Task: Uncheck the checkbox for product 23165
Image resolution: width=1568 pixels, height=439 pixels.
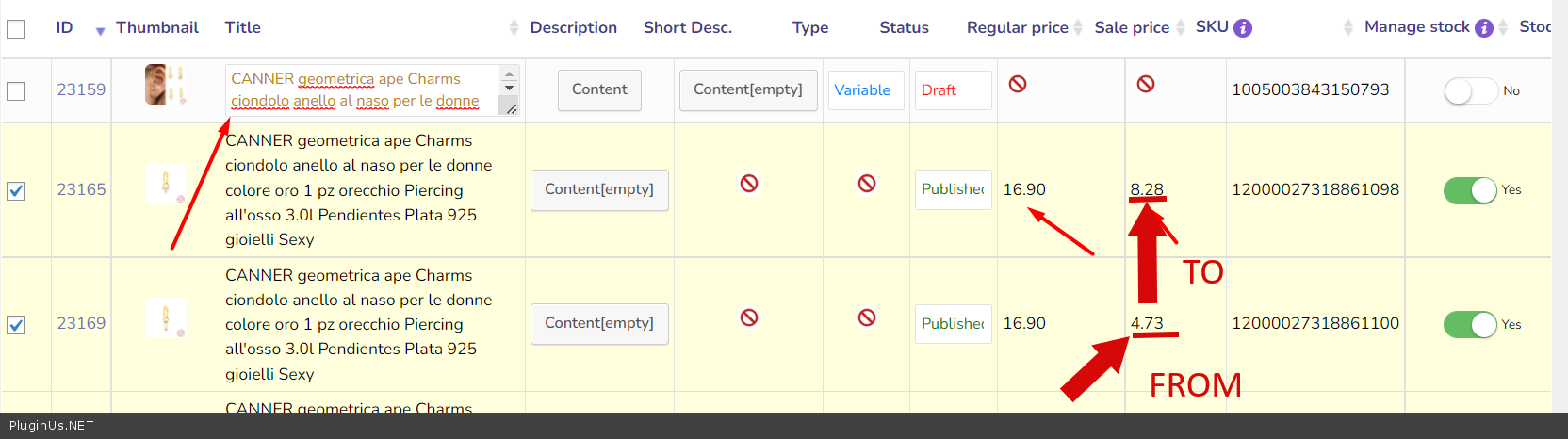Action: (x=16, y=191)
